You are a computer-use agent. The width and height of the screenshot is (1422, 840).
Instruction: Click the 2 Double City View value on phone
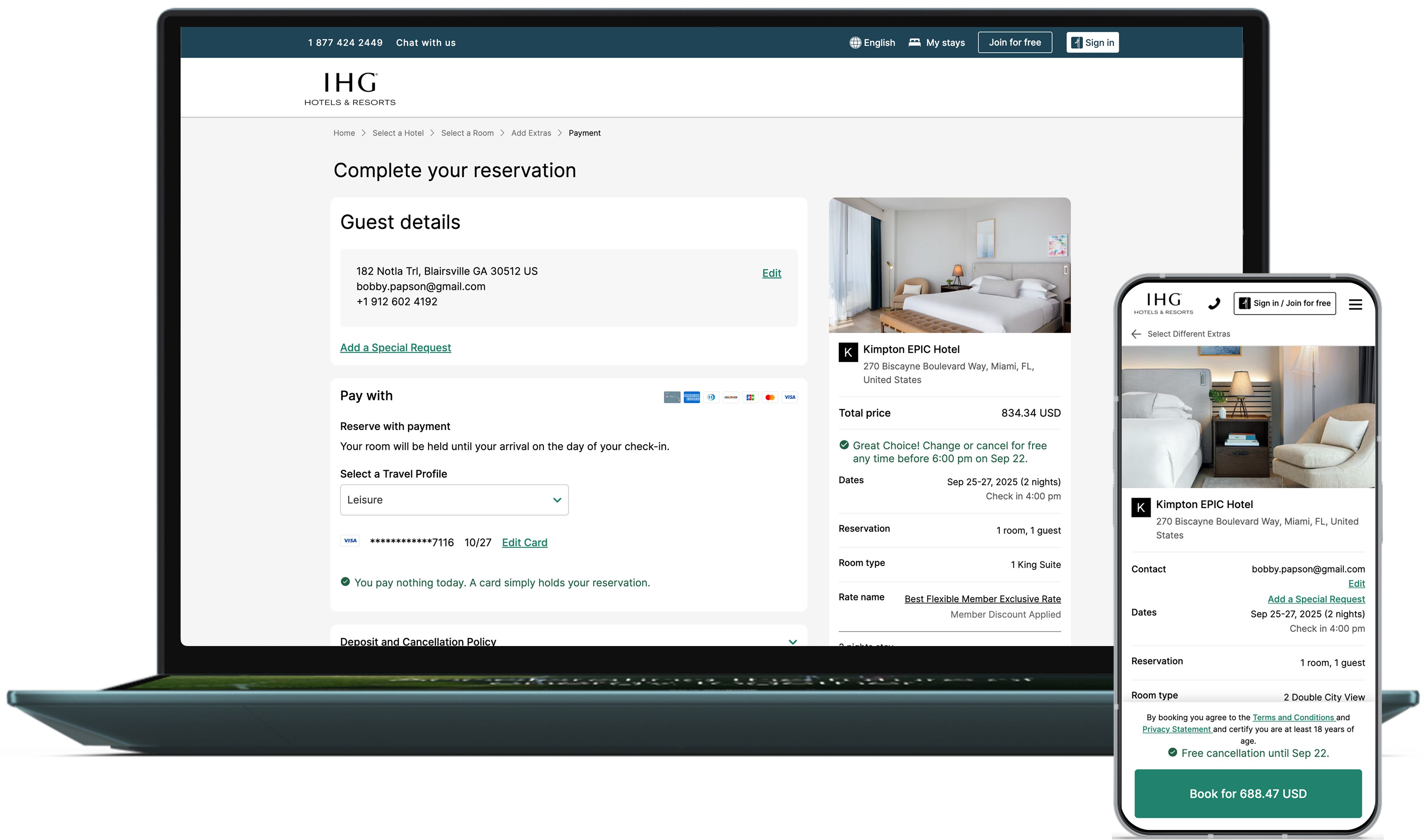pos(1323,697)
